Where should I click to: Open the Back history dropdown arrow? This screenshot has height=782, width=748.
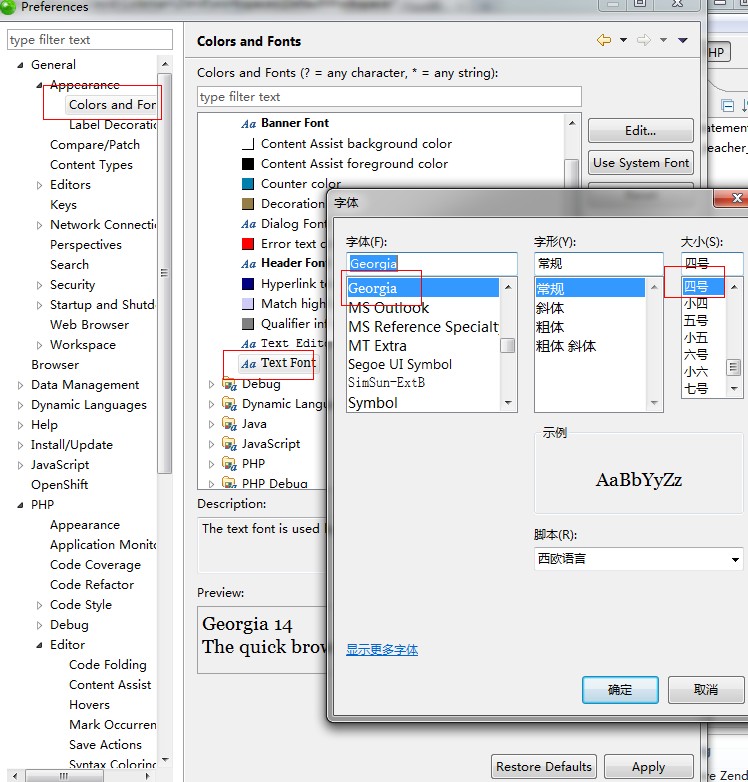pyautogui.click(x=623, y=40)
